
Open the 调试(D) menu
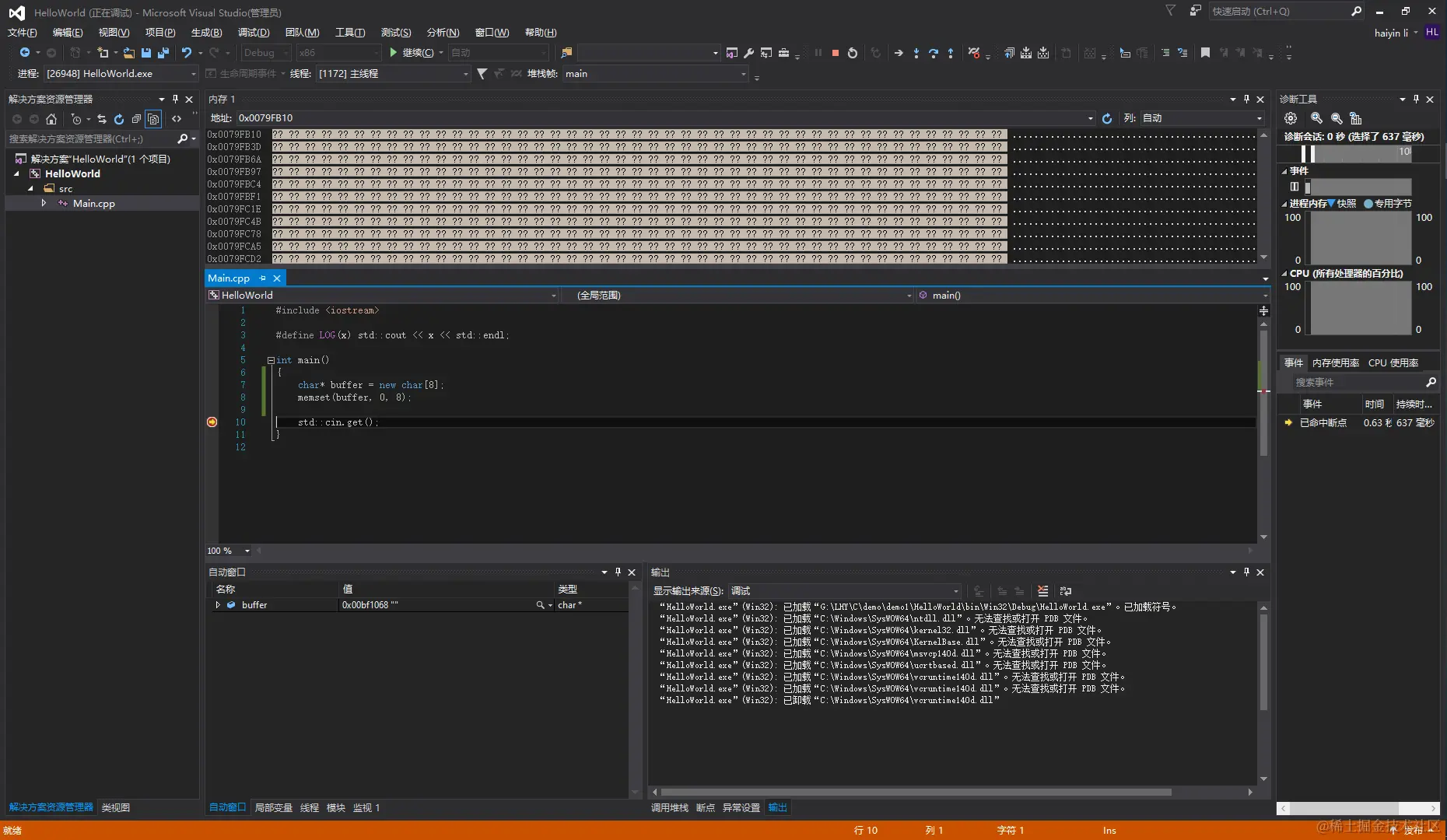(254, 32)
